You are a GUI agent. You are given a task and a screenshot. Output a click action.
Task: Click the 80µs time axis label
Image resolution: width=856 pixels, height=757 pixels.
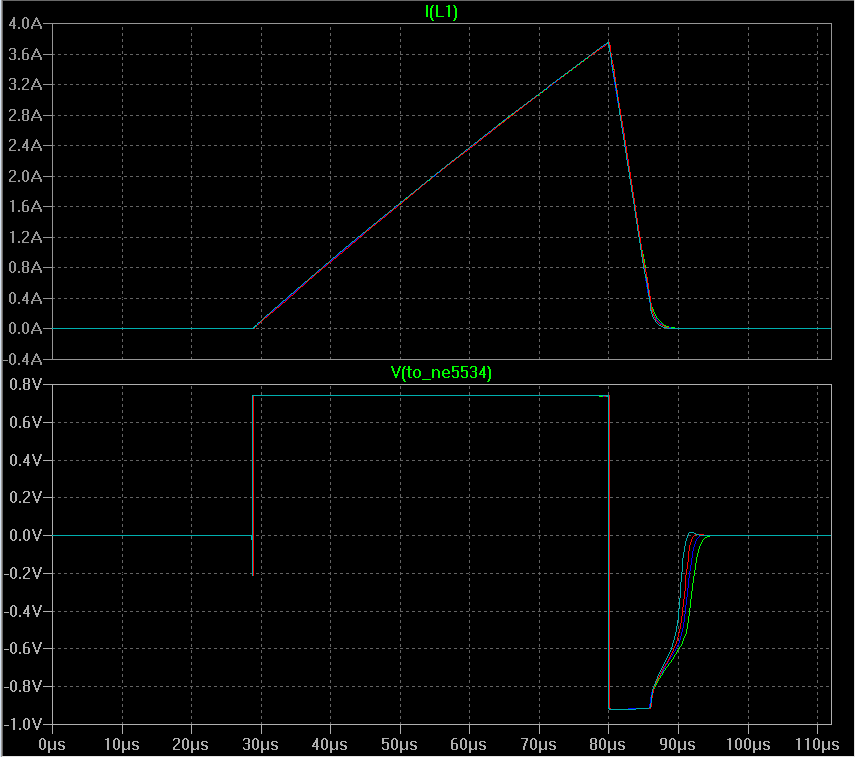pos(608,744)
